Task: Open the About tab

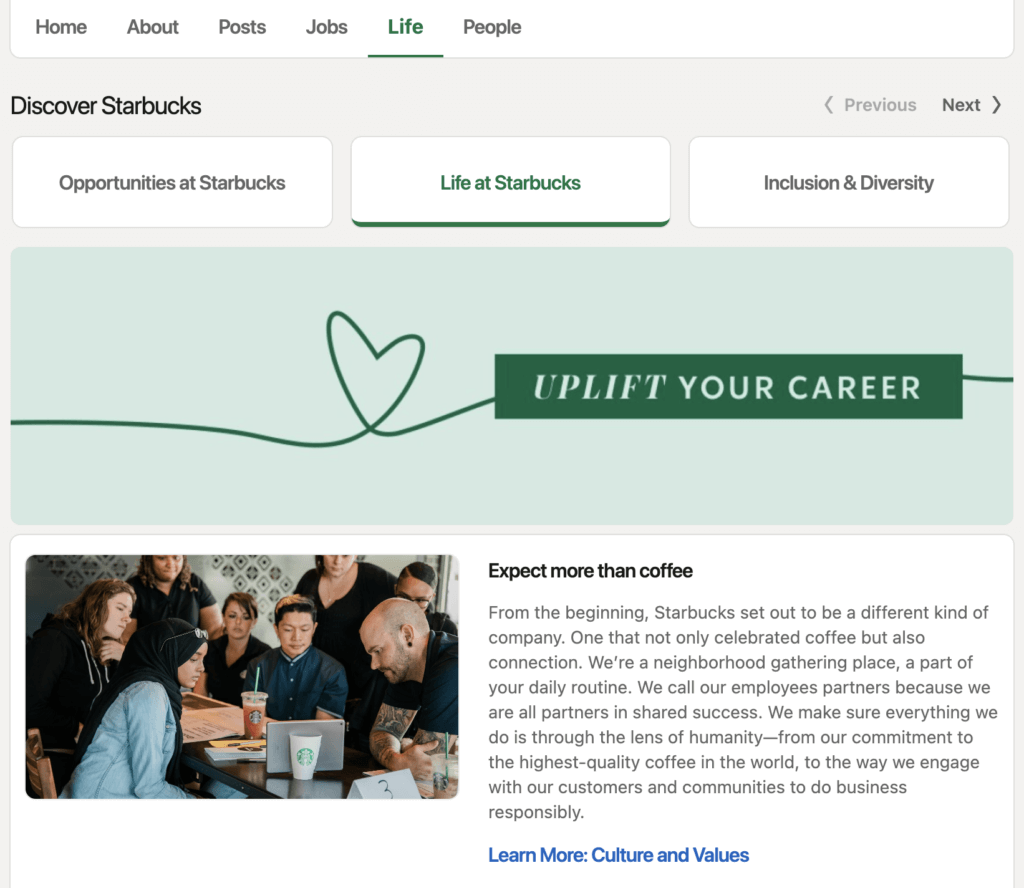Action: pyautogui.click(x=152, y=27)
